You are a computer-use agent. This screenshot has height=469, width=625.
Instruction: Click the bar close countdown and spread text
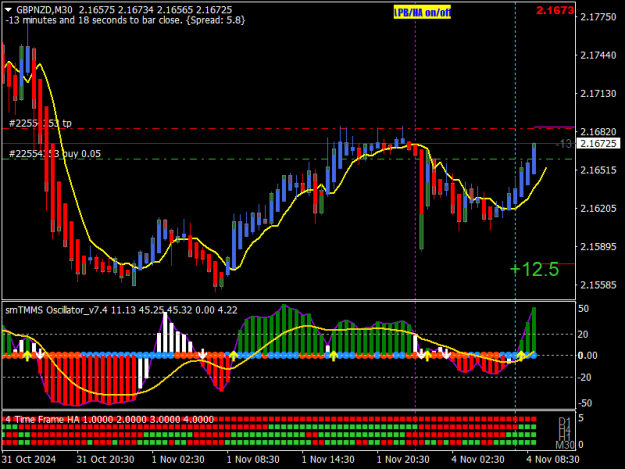point(125,20)
